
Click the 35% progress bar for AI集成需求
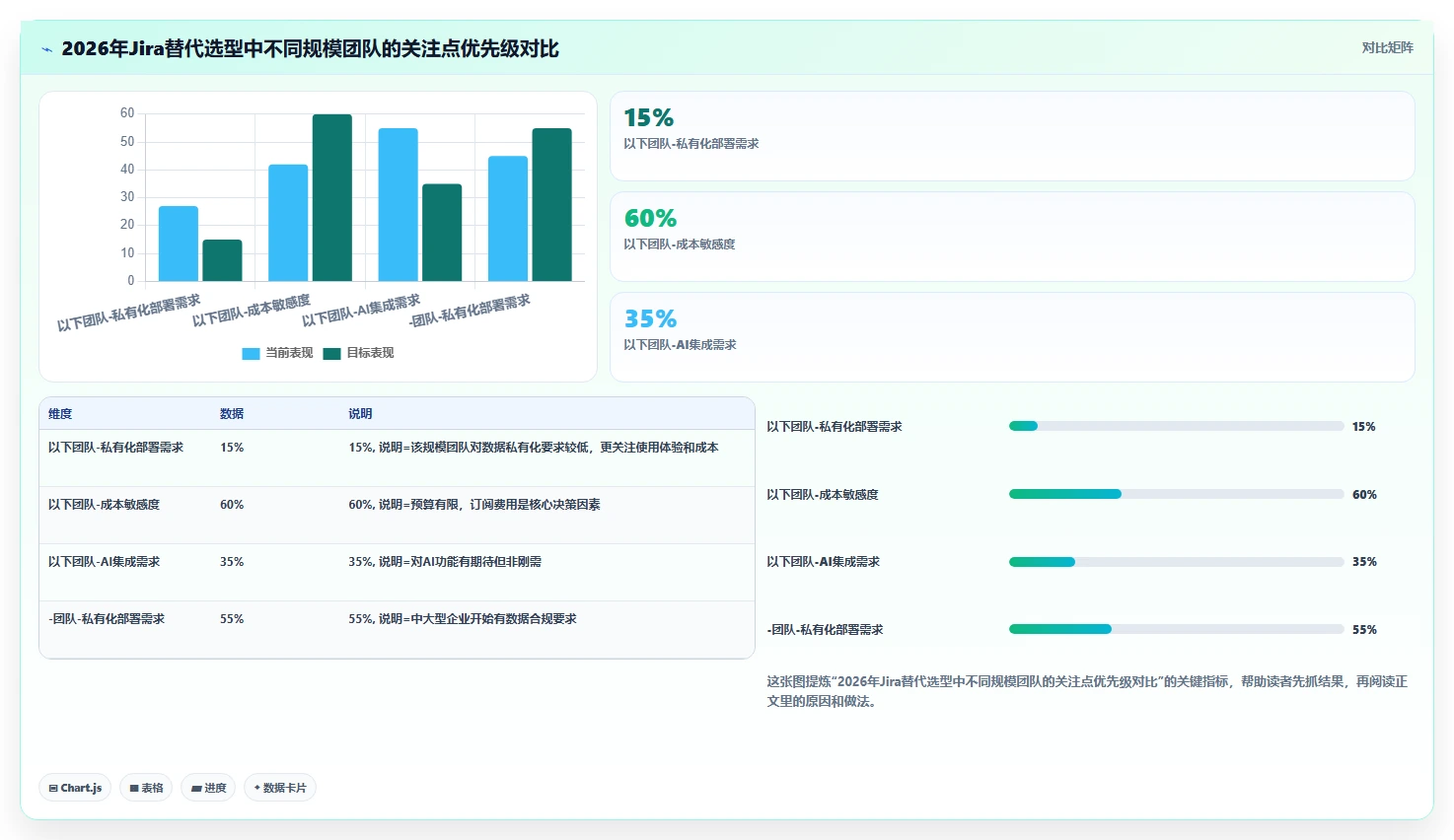1176,562
